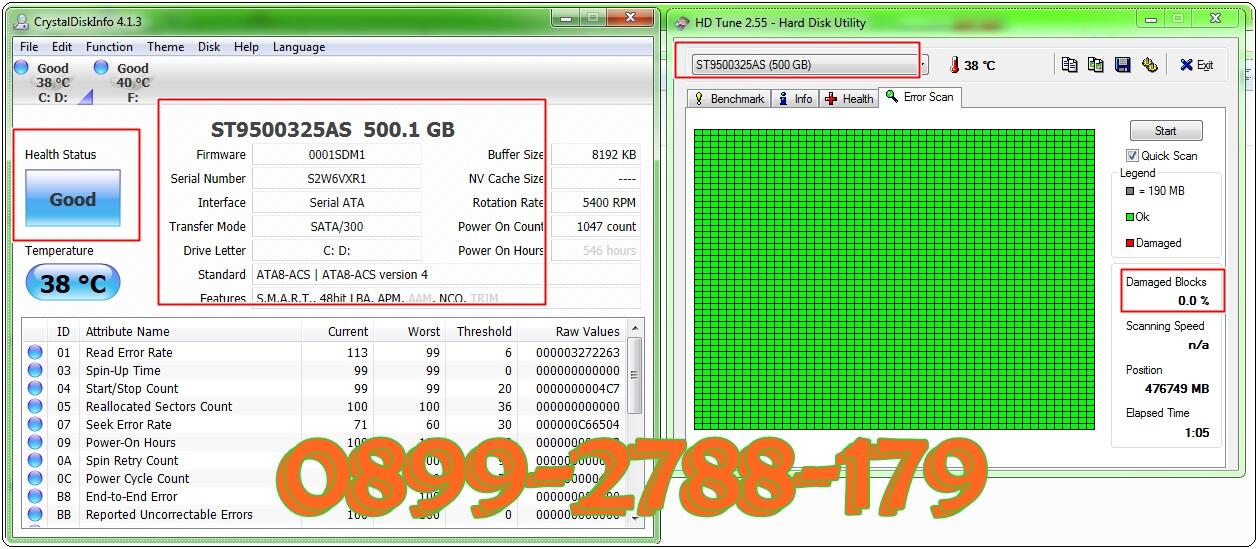Click the Standard field ATA8-ACS version 4

(446, 275)
